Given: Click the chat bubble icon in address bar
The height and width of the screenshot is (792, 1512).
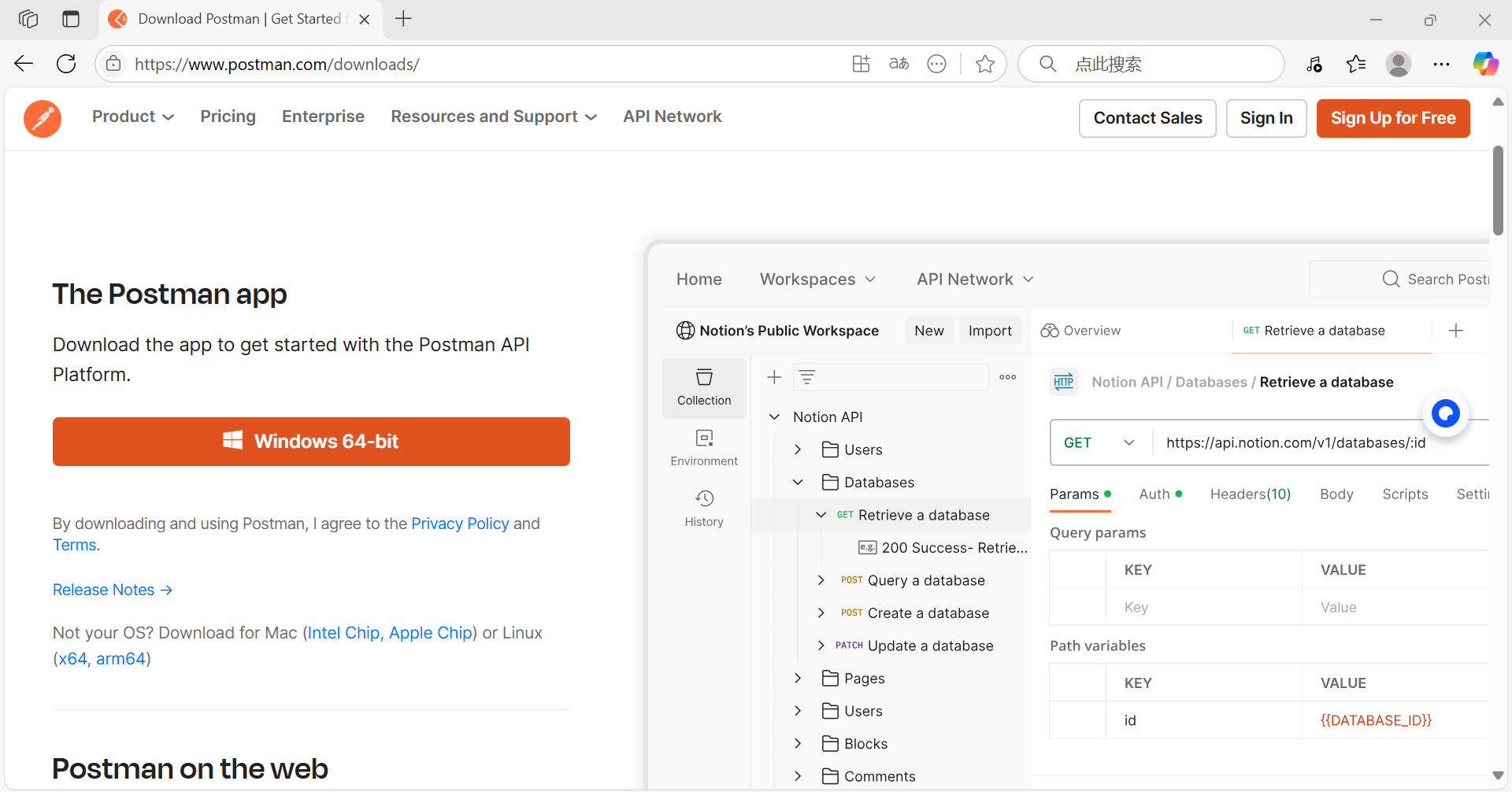Looking at the screenshot, I should click(x=936, y=64).
